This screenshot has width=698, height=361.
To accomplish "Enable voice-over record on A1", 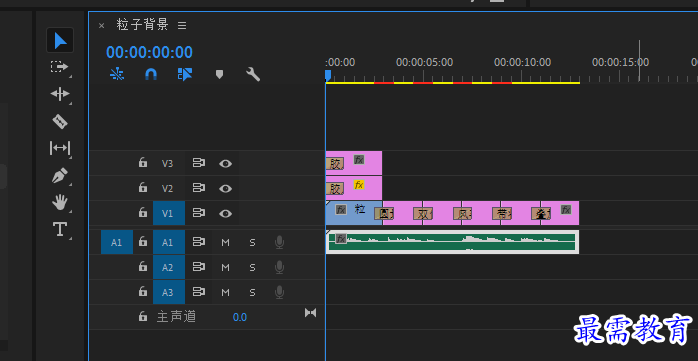I will 279,242.
